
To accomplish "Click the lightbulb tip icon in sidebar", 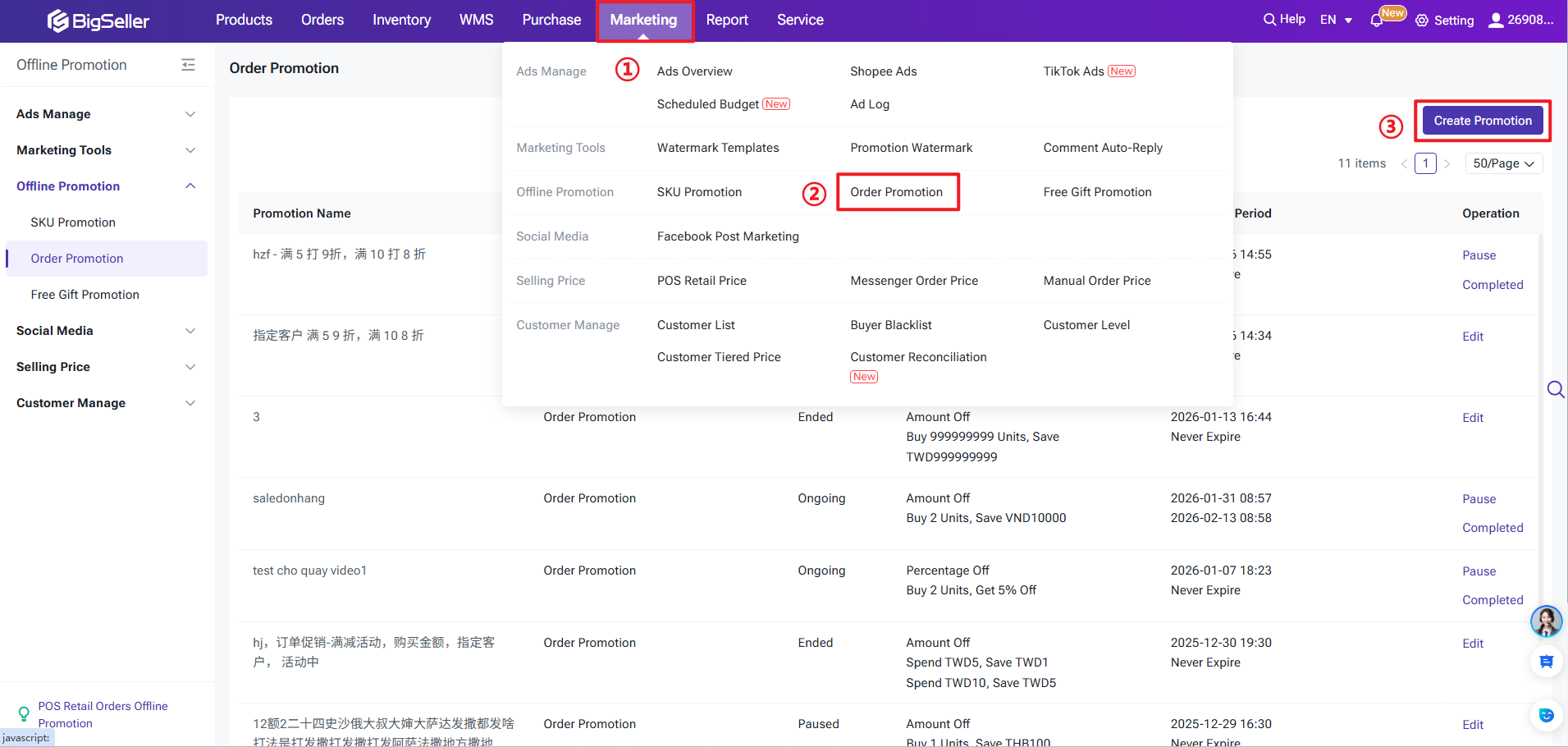I will coord(24,714).
